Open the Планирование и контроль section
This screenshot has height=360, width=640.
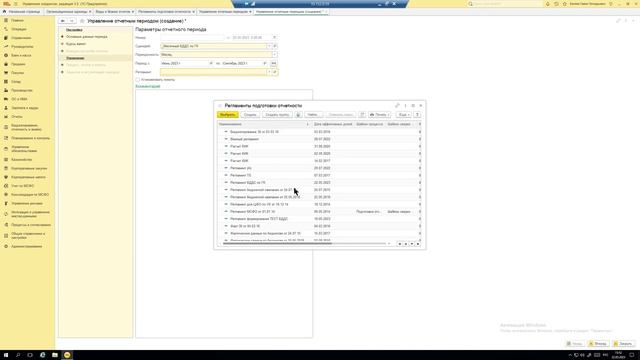(30, 138)
